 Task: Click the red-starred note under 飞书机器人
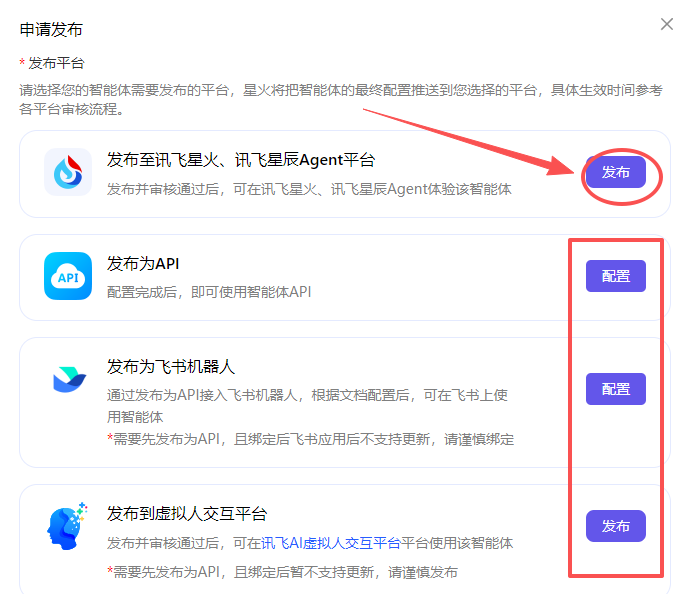[x=310, y=439]
